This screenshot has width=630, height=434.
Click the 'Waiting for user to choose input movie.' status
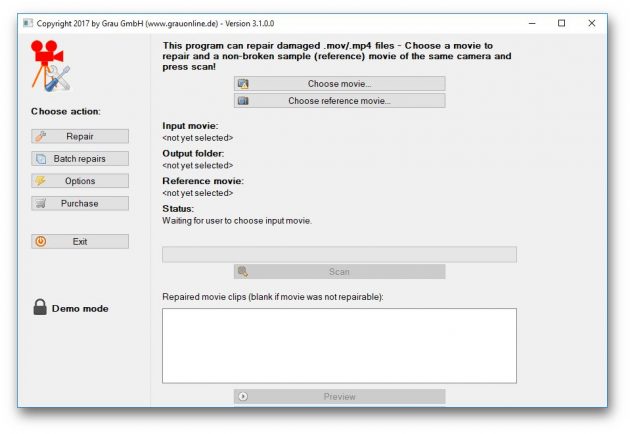click(237, 221)
